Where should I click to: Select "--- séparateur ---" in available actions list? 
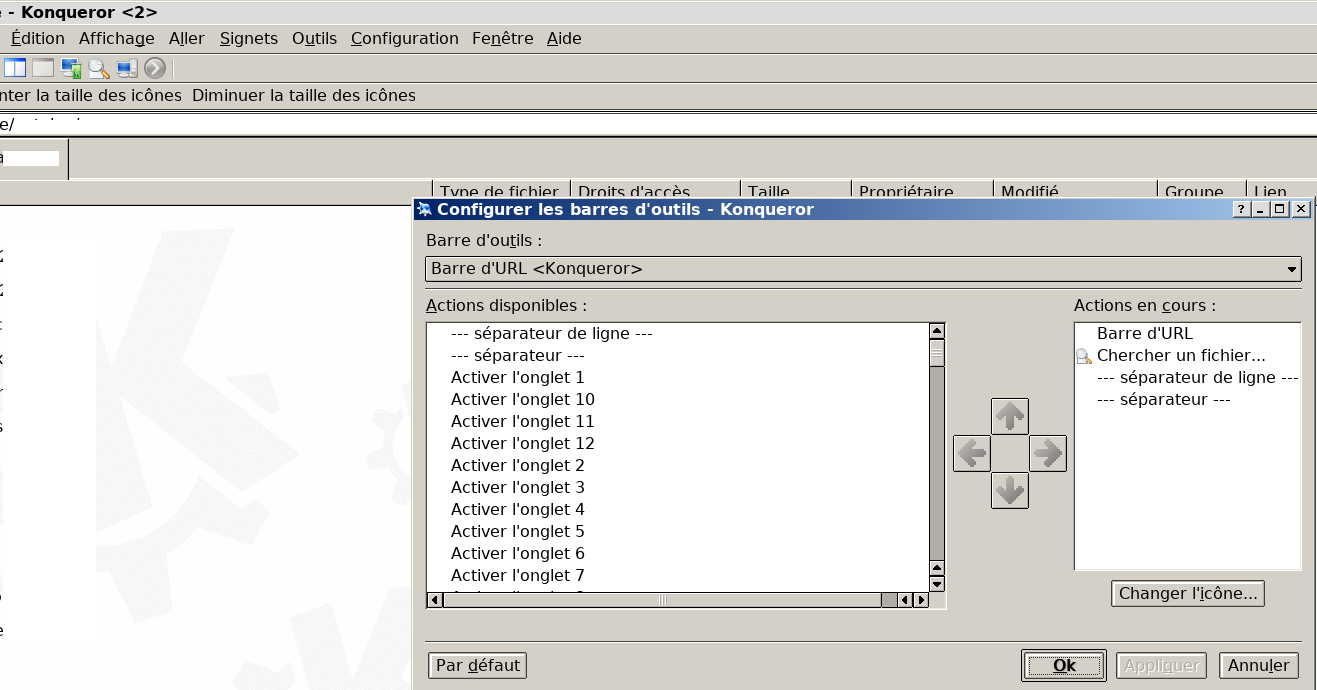(x=518, y=355)
